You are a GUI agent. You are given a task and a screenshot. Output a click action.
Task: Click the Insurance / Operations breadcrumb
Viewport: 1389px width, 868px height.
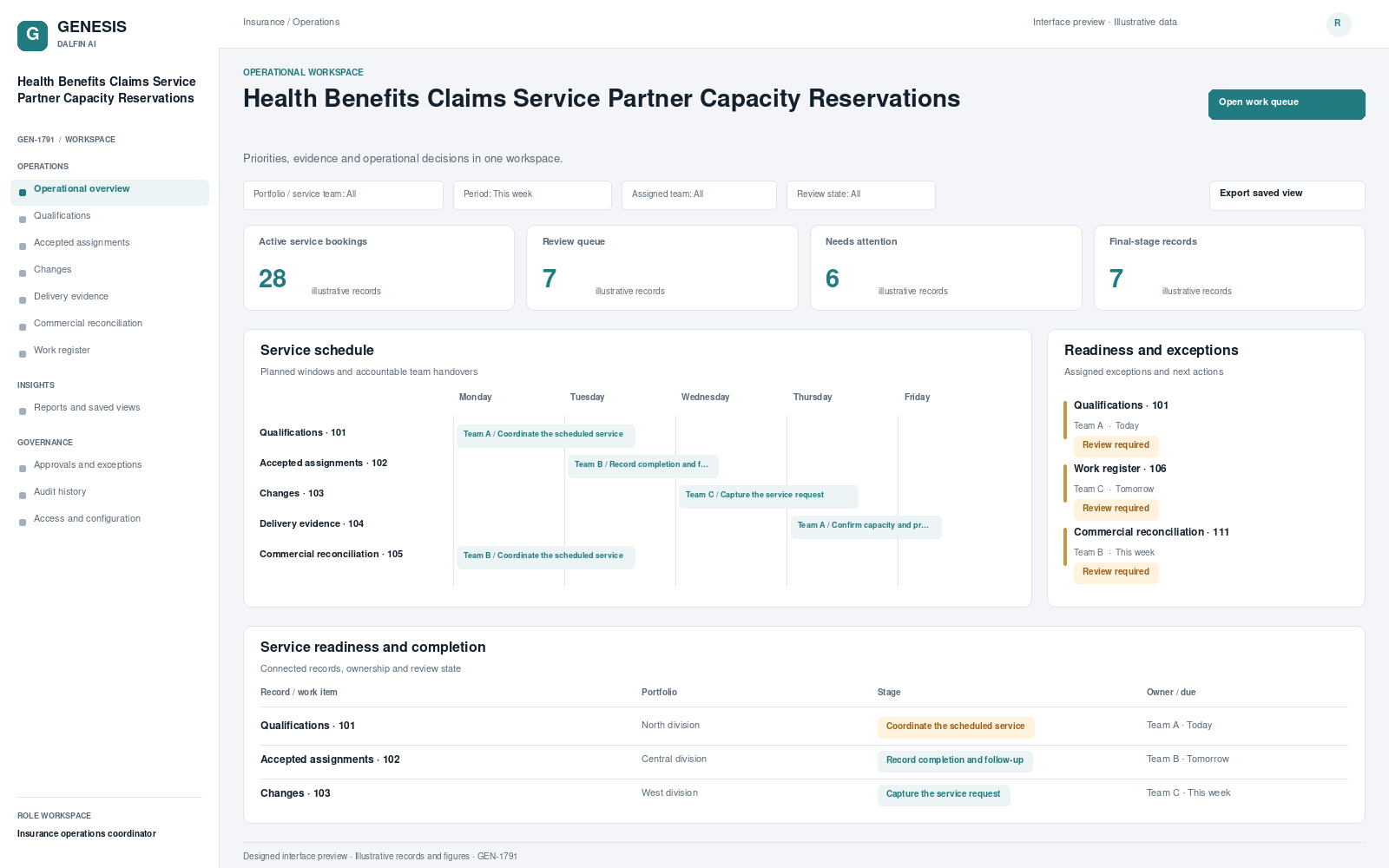[x=291, y=23]
